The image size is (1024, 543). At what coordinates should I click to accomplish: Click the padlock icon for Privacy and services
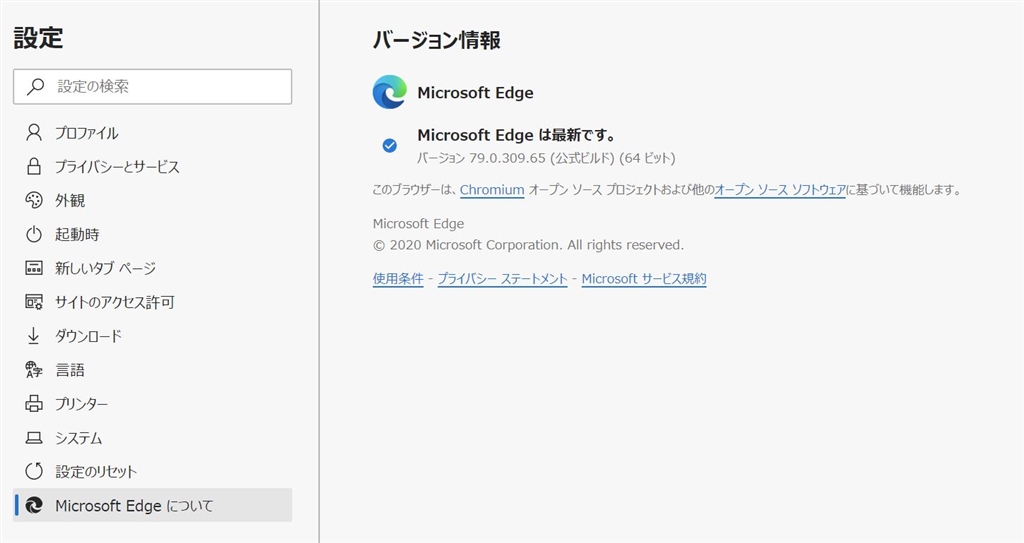[34, 166]
